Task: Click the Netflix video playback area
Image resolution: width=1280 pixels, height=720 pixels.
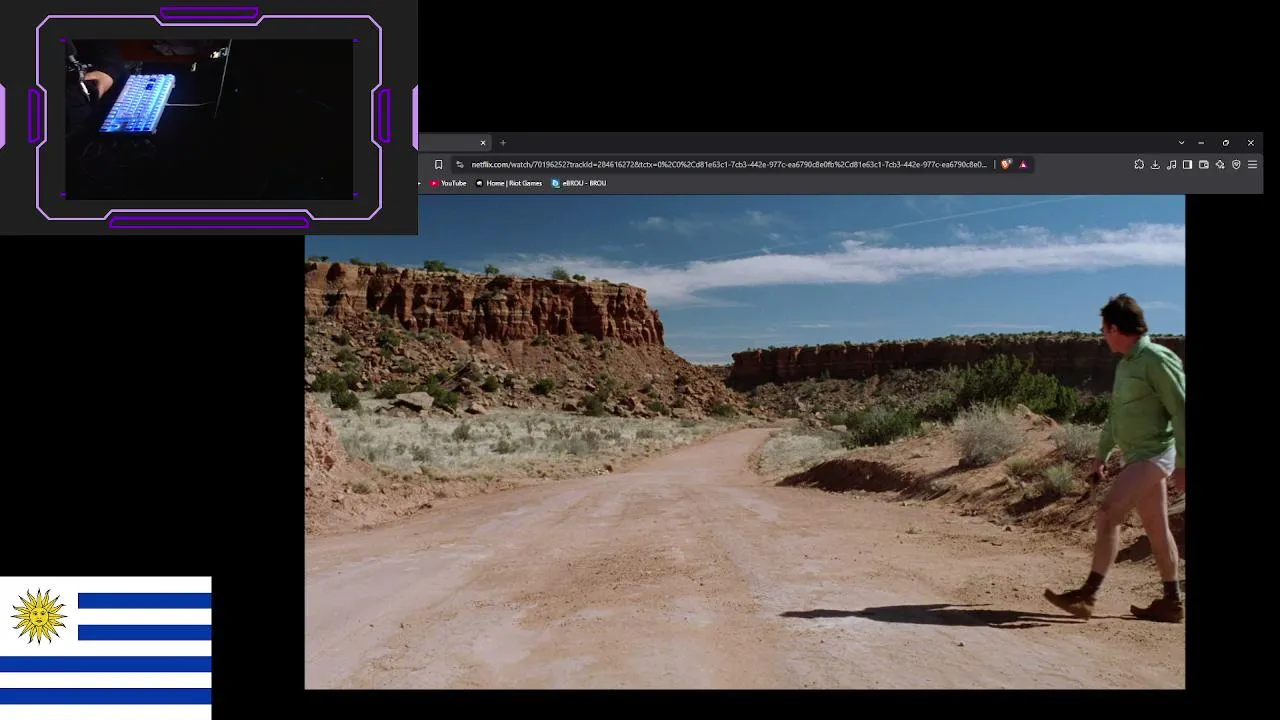Action: click(x=745, y=442)
